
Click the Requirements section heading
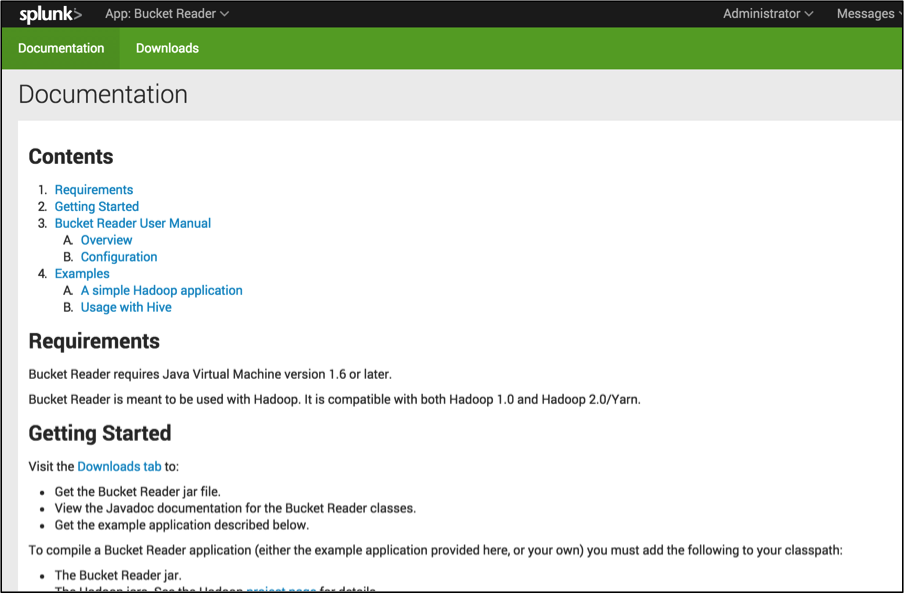pos(94,341)
